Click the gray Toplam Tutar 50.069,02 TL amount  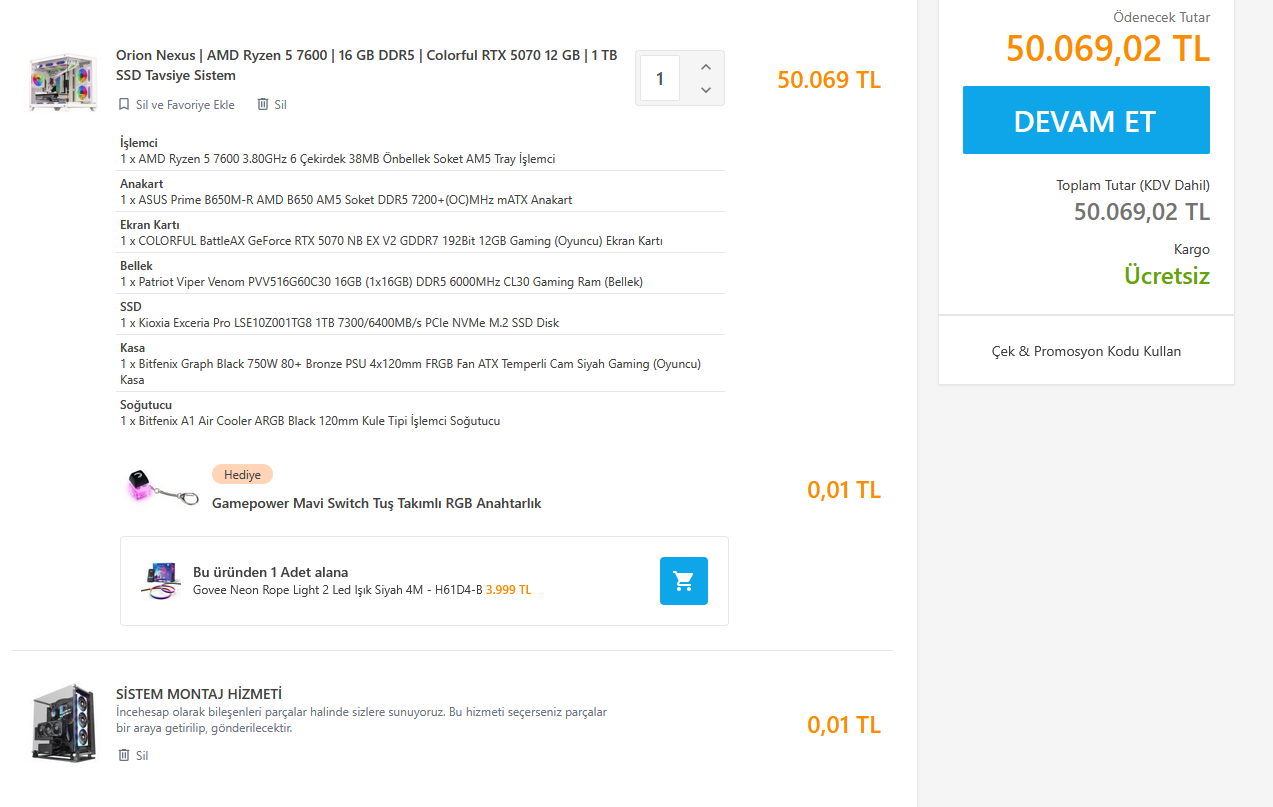click(x=1142, y=212)
